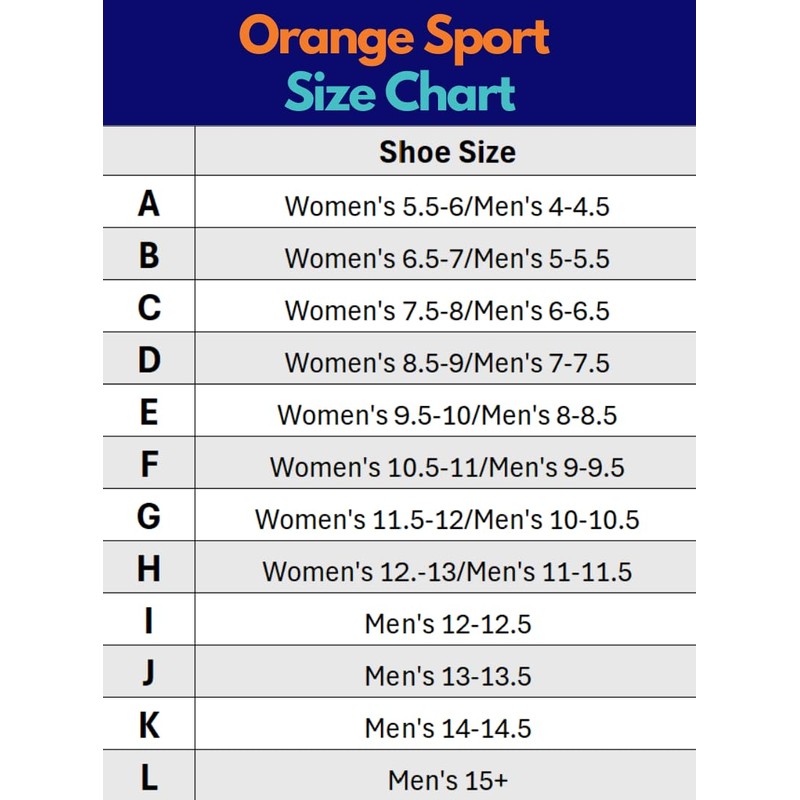Viewport: 800px width, 800px height.
Task: Click the size letter E cell
Action: (x=149, y=412)
